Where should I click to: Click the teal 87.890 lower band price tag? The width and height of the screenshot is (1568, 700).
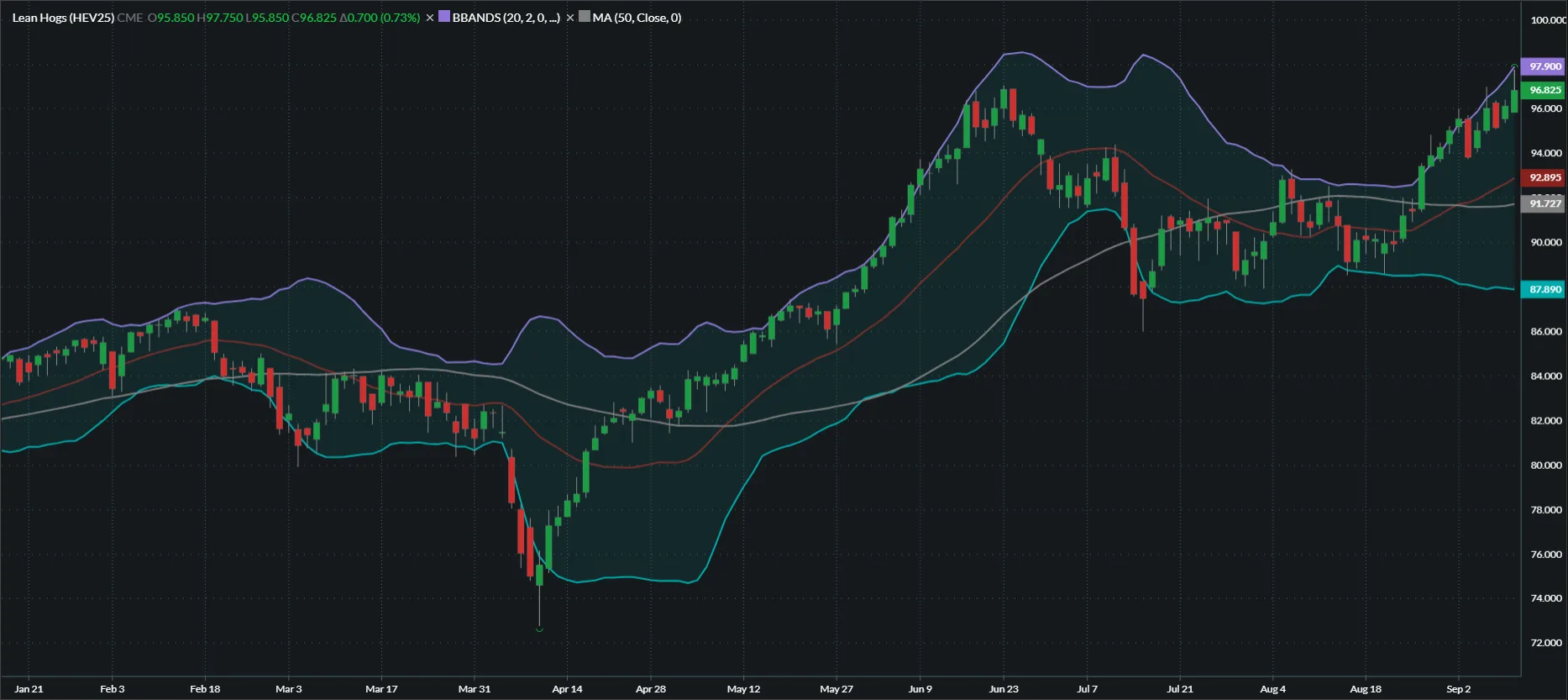1544,289
